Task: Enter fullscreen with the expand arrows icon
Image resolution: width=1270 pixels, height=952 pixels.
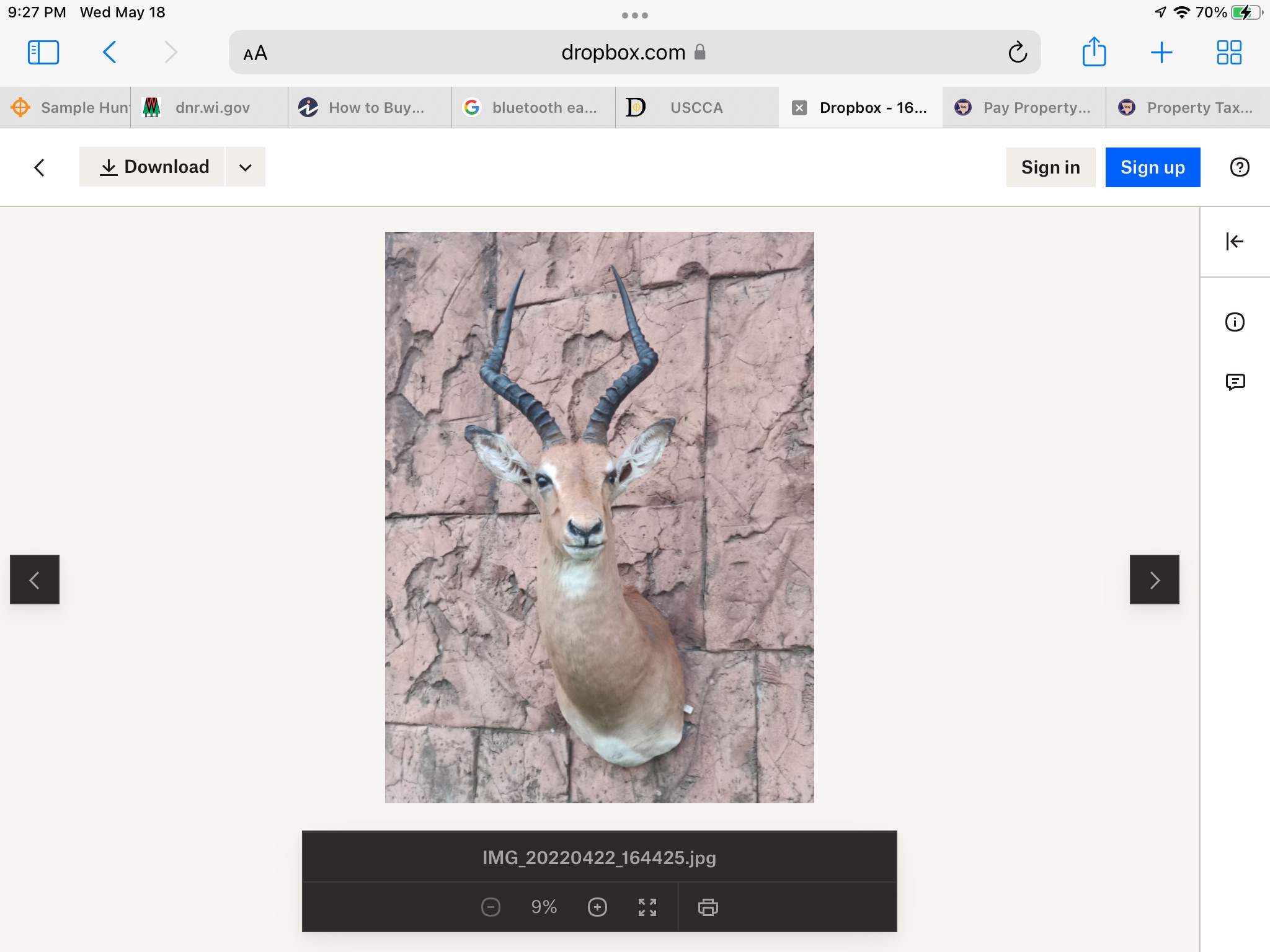Action: (647, 907)
